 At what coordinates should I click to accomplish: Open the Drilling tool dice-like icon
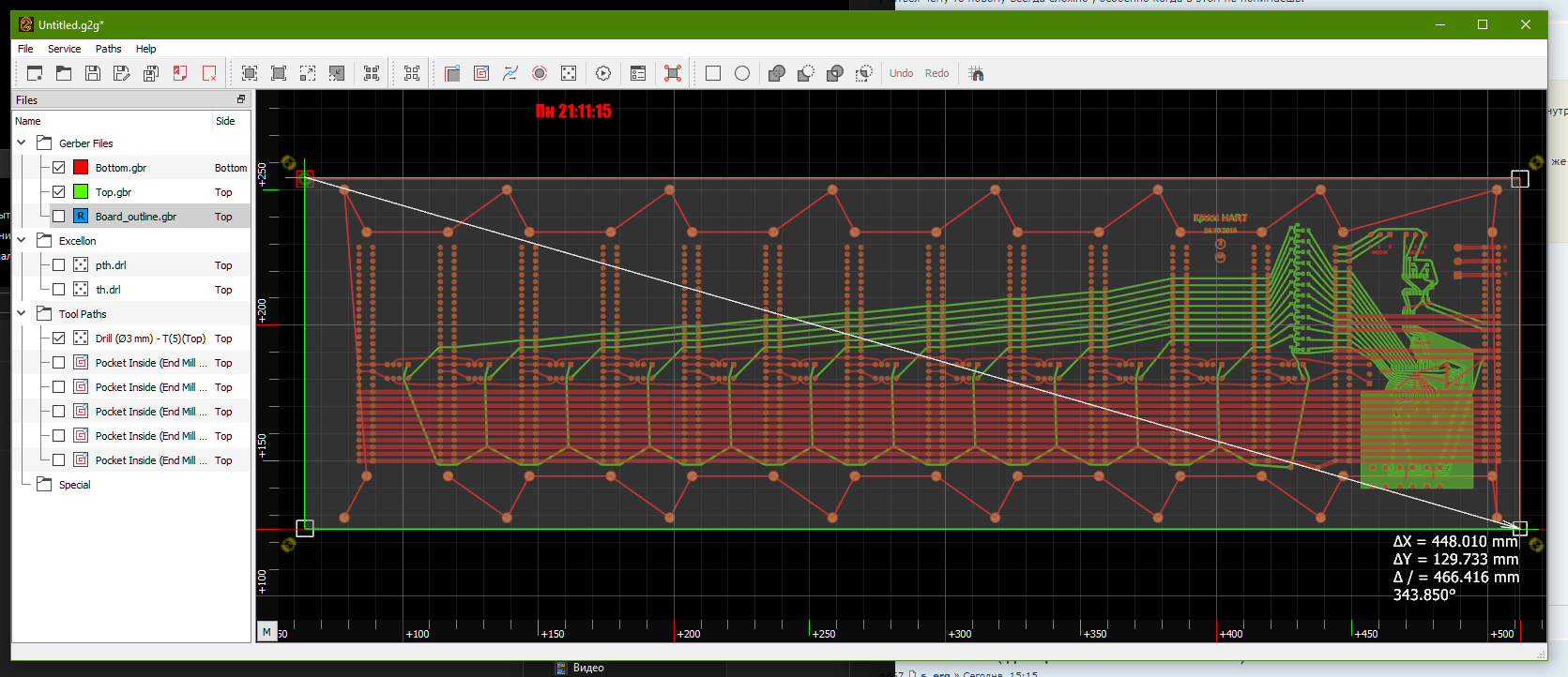569,73
